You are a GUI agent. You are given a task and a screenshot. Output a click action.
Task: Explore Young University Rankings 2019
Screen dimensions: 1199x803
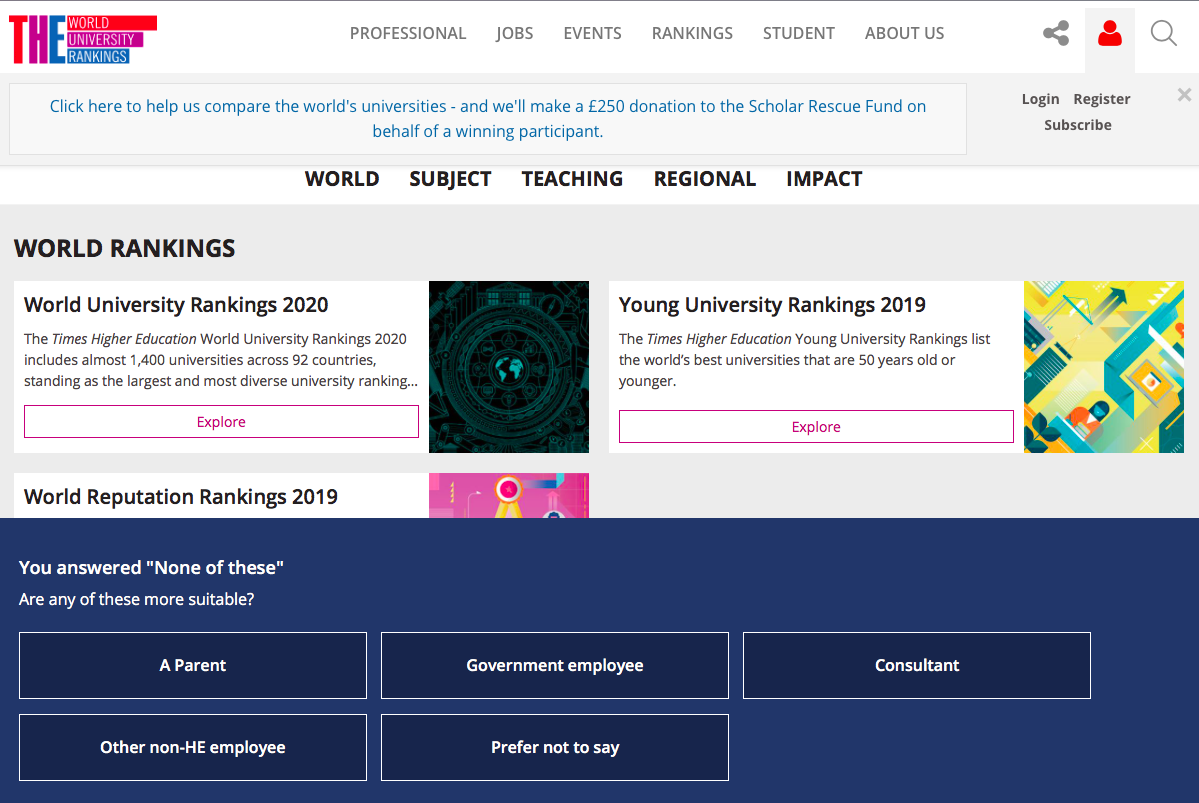(x=816, y=427)
